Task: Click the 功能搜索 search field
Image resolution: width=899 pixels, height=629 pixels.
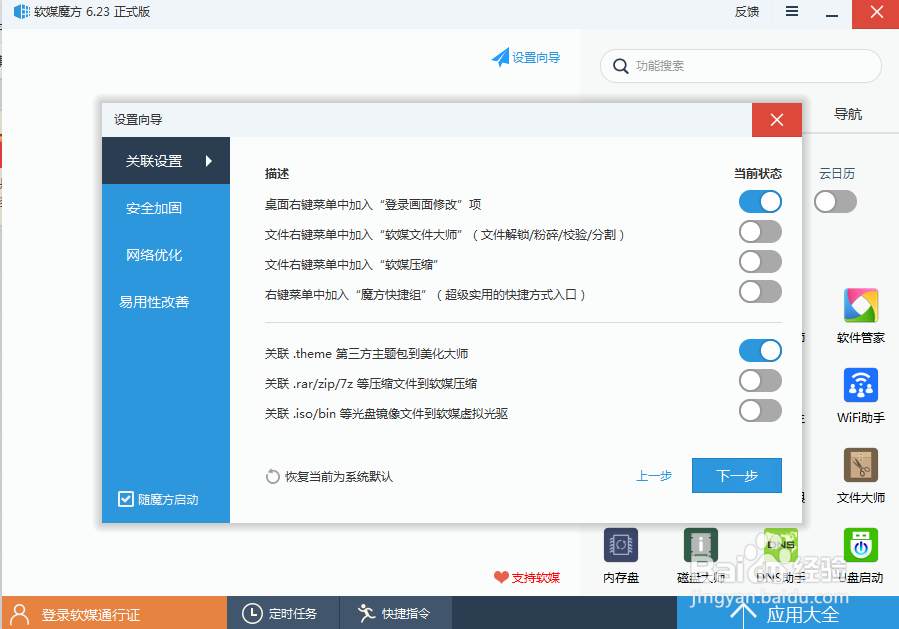Action: click(741, 66)
